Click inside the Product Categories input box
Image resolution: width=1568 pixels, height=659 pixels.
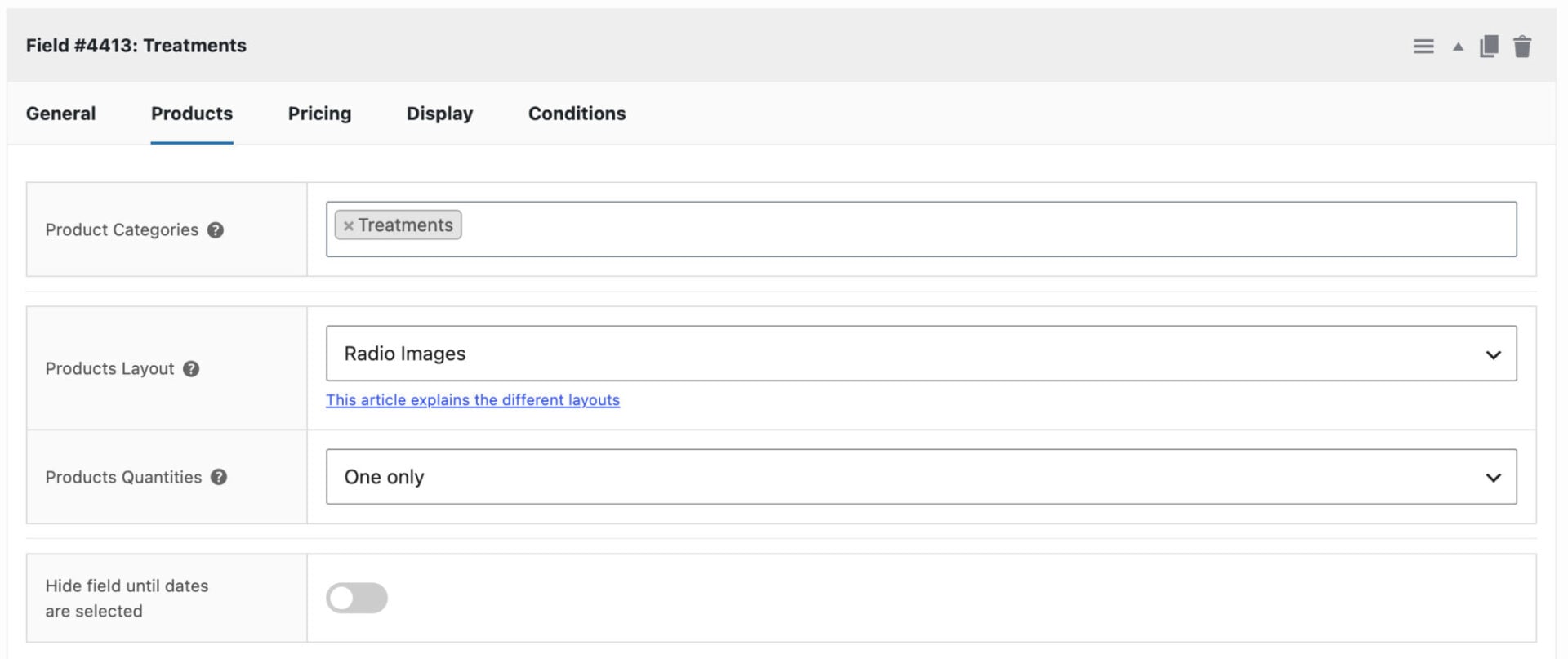point(921,229)
